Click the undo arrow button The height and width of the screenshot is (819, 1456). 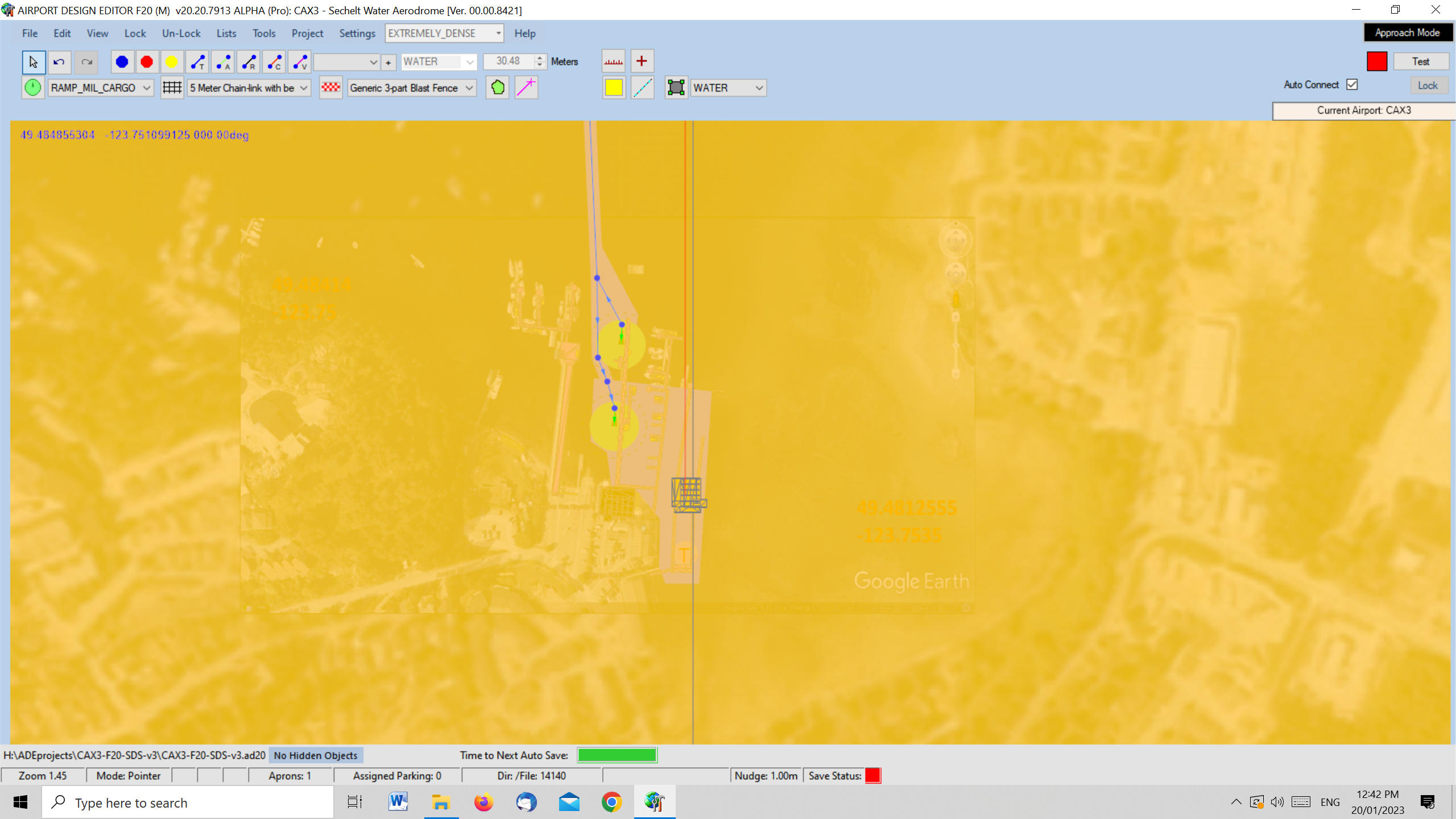coord(59,62)
